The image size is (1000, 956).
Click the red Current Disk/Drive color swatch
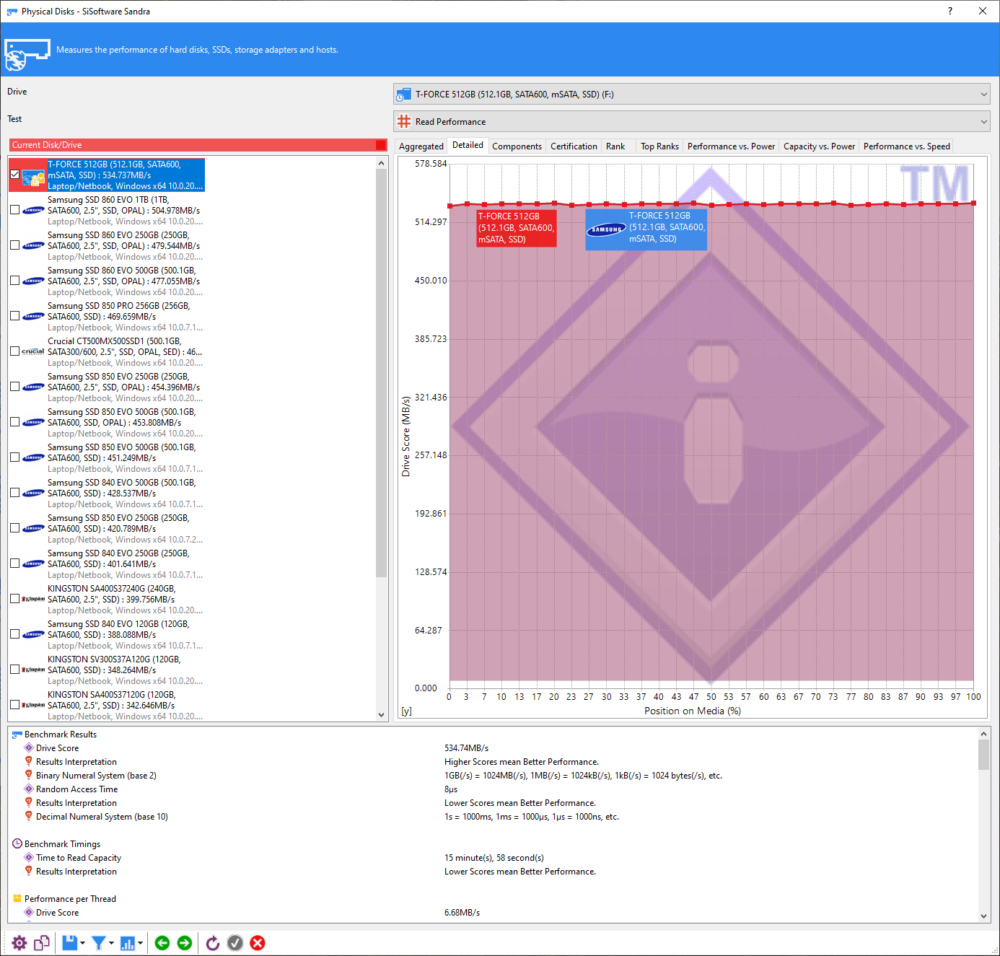(381, 145)
